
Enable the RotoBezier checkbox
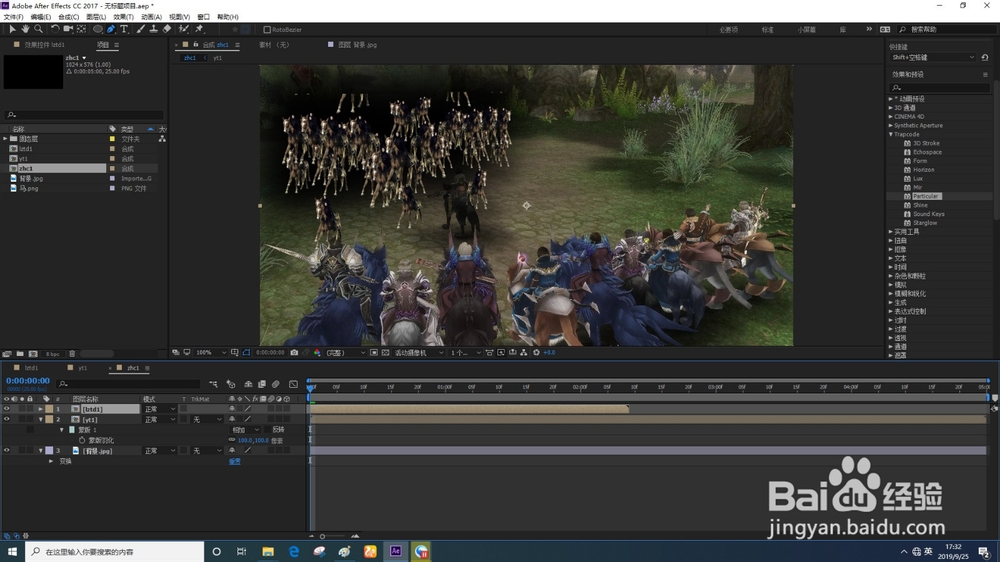click(267, 29)
